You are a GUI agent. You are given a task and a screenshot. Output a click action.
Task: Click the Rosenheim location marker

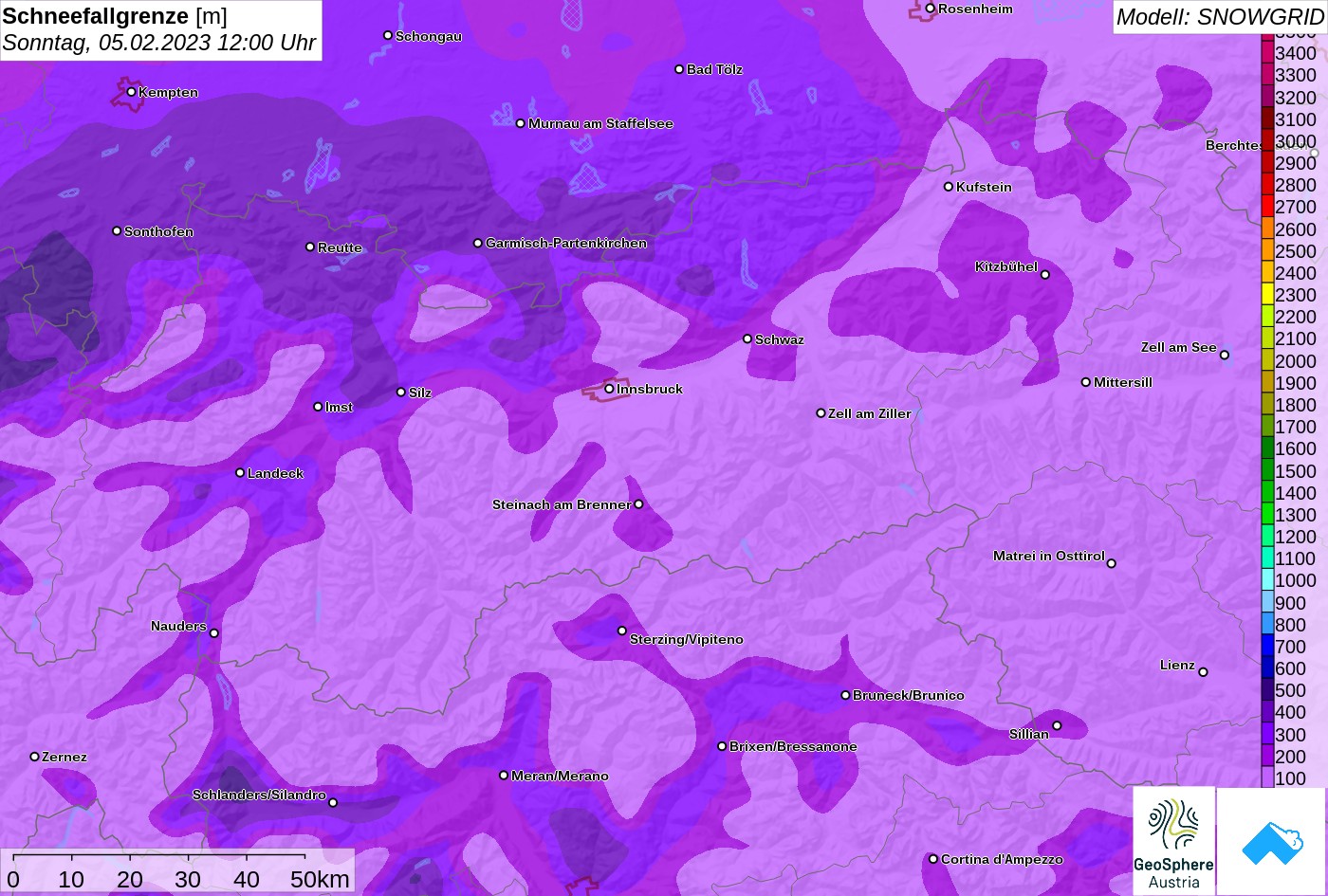930,9
